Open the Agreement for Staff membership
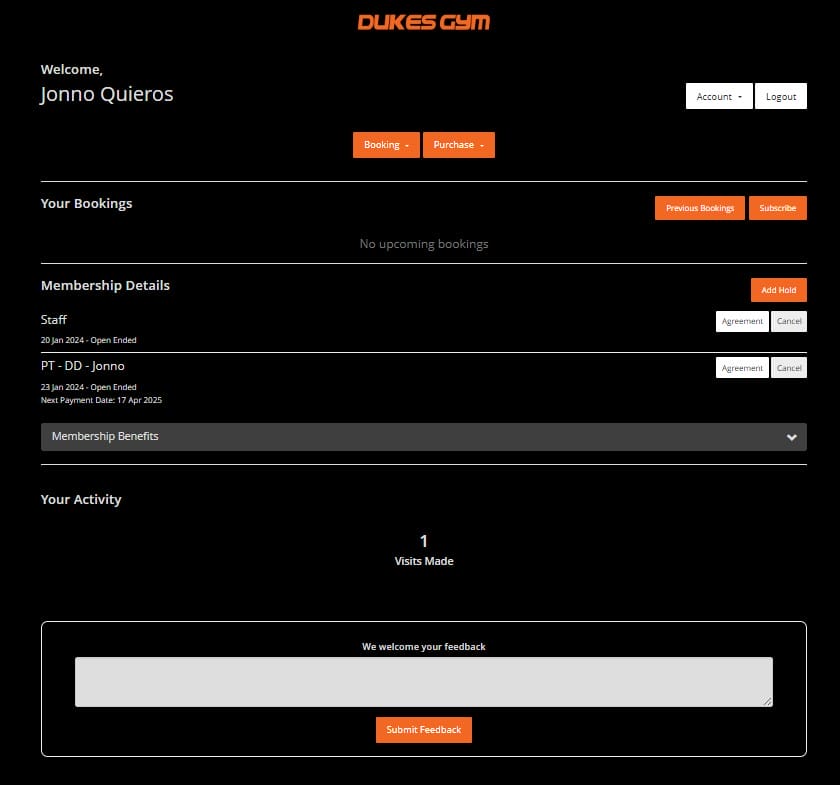The height and width of the screenshot is (785, 840). coord(742,321)
